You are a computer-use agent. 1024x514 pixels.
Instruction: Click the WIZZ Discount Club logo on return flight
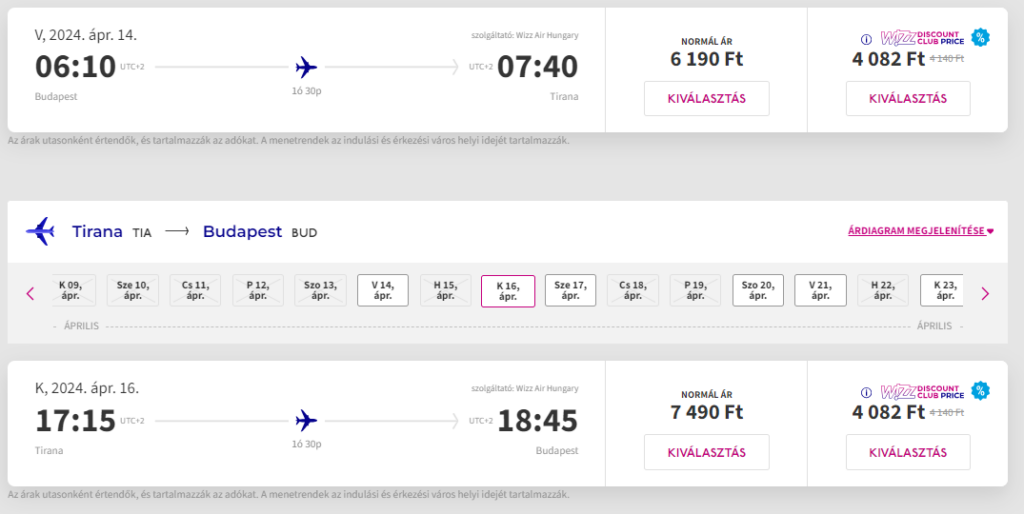[920, 391]
